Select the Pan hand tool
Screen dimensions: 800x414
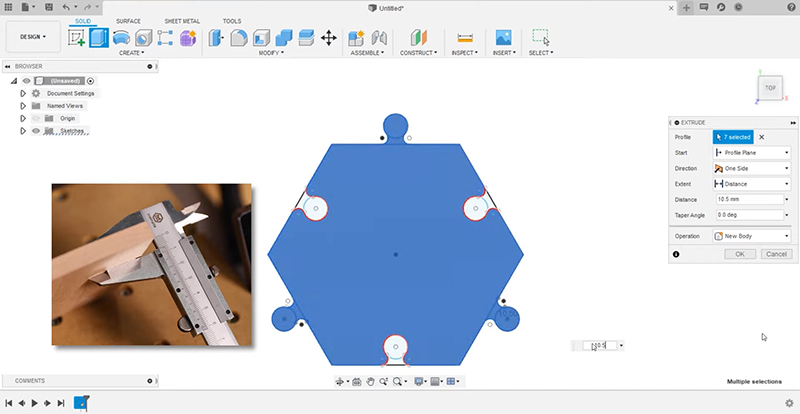pyautogui.click(x=370, y=381)
